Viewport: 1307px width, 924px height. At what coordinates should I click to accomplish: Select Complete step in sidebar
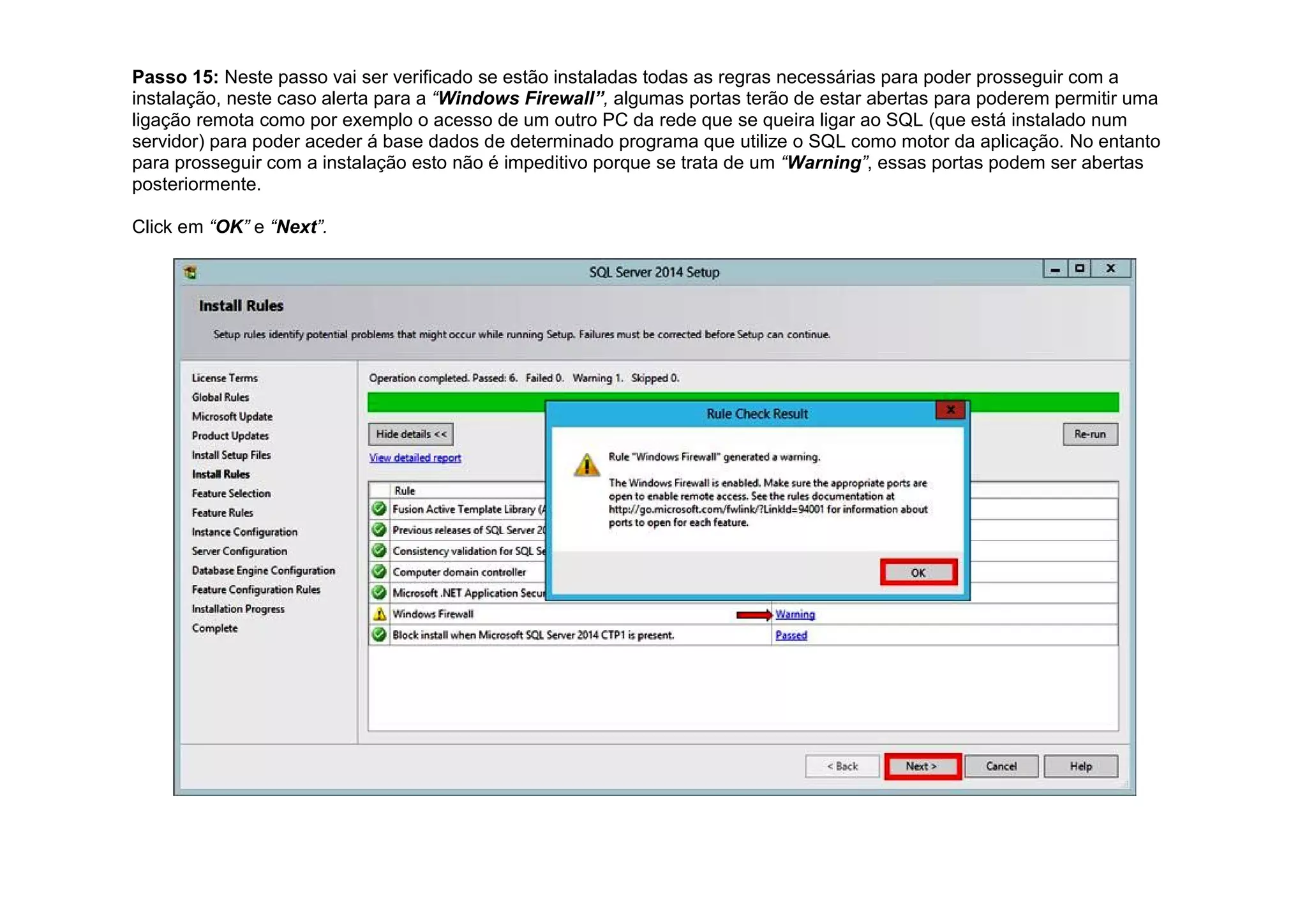214,628
